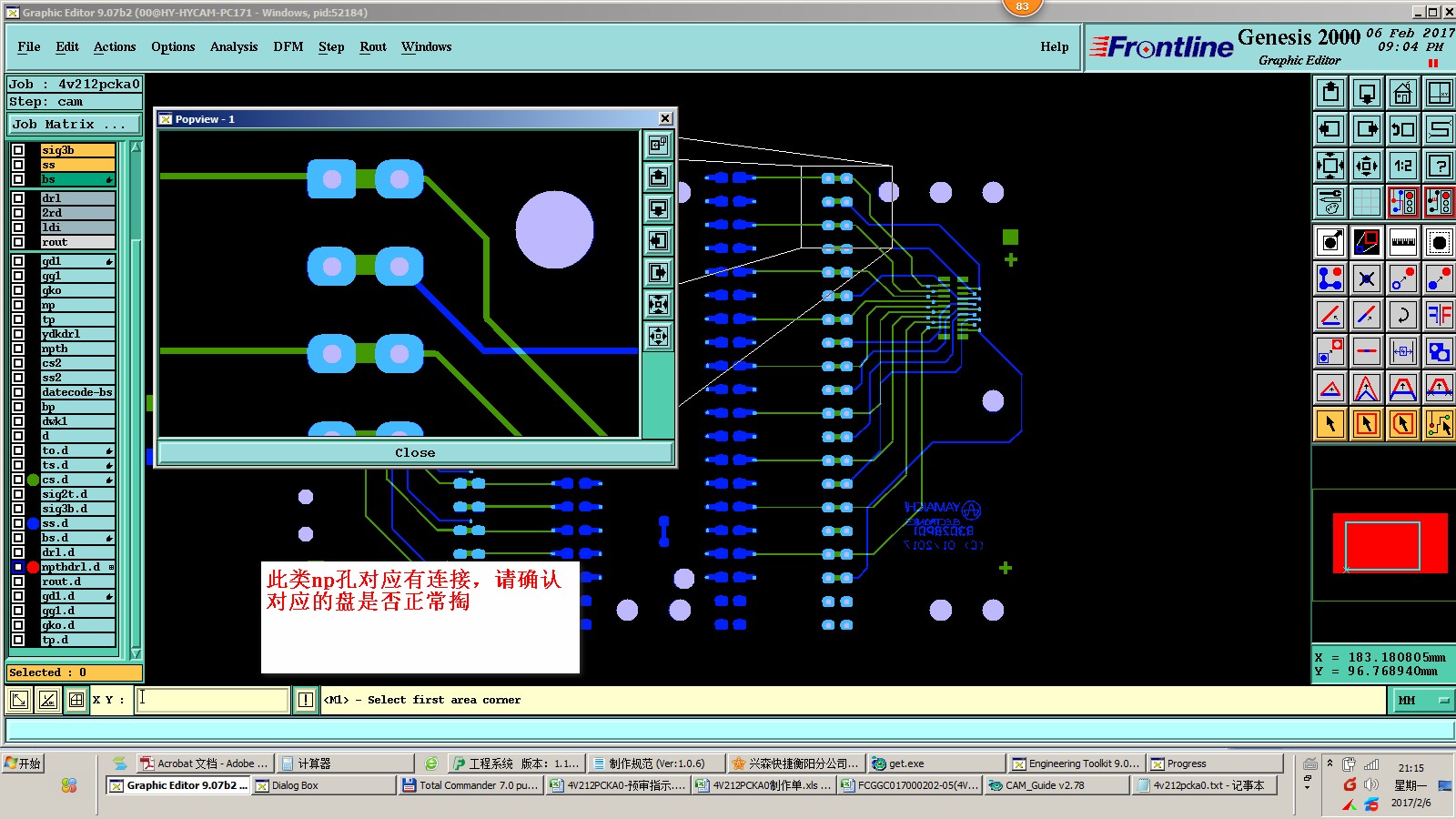This screenshot has width=1456, height=819.
Task: Click the question mark help icon in toolbar
Action: pyautogui.click(x=1439, y=166)
